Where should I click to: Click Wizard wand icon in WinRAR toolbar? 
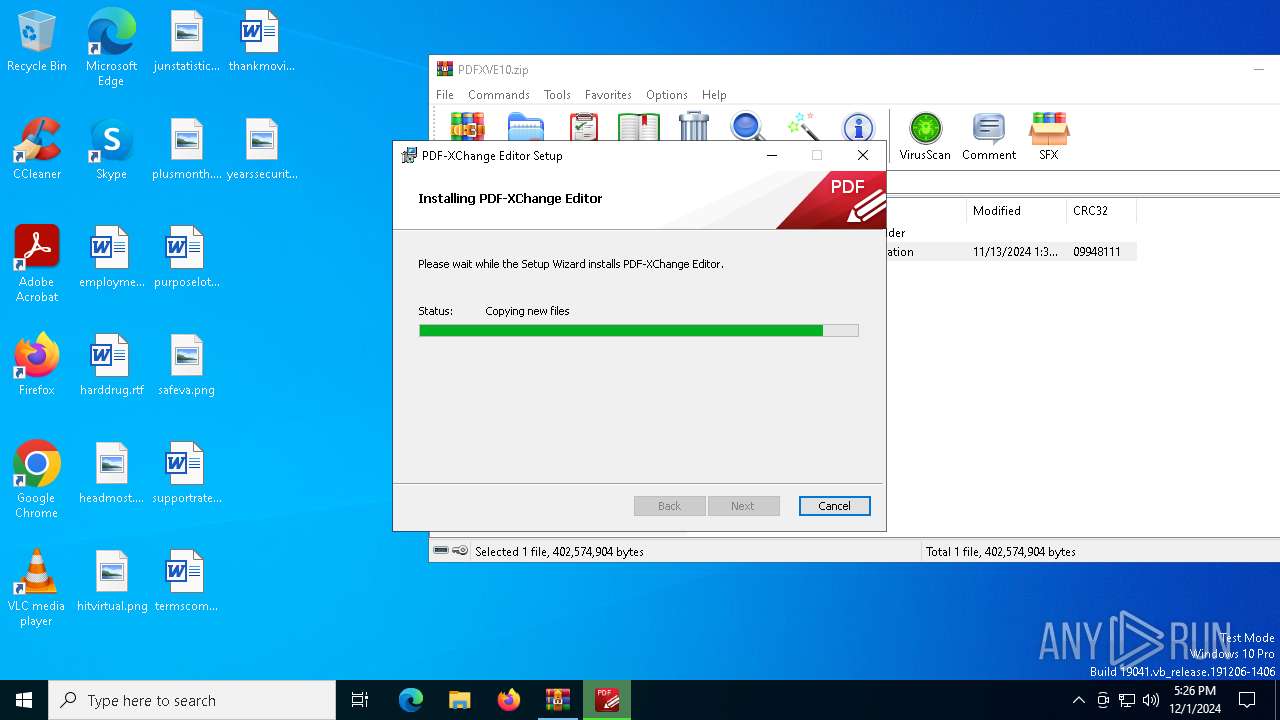pyautogui.click(x=803, y=127)
